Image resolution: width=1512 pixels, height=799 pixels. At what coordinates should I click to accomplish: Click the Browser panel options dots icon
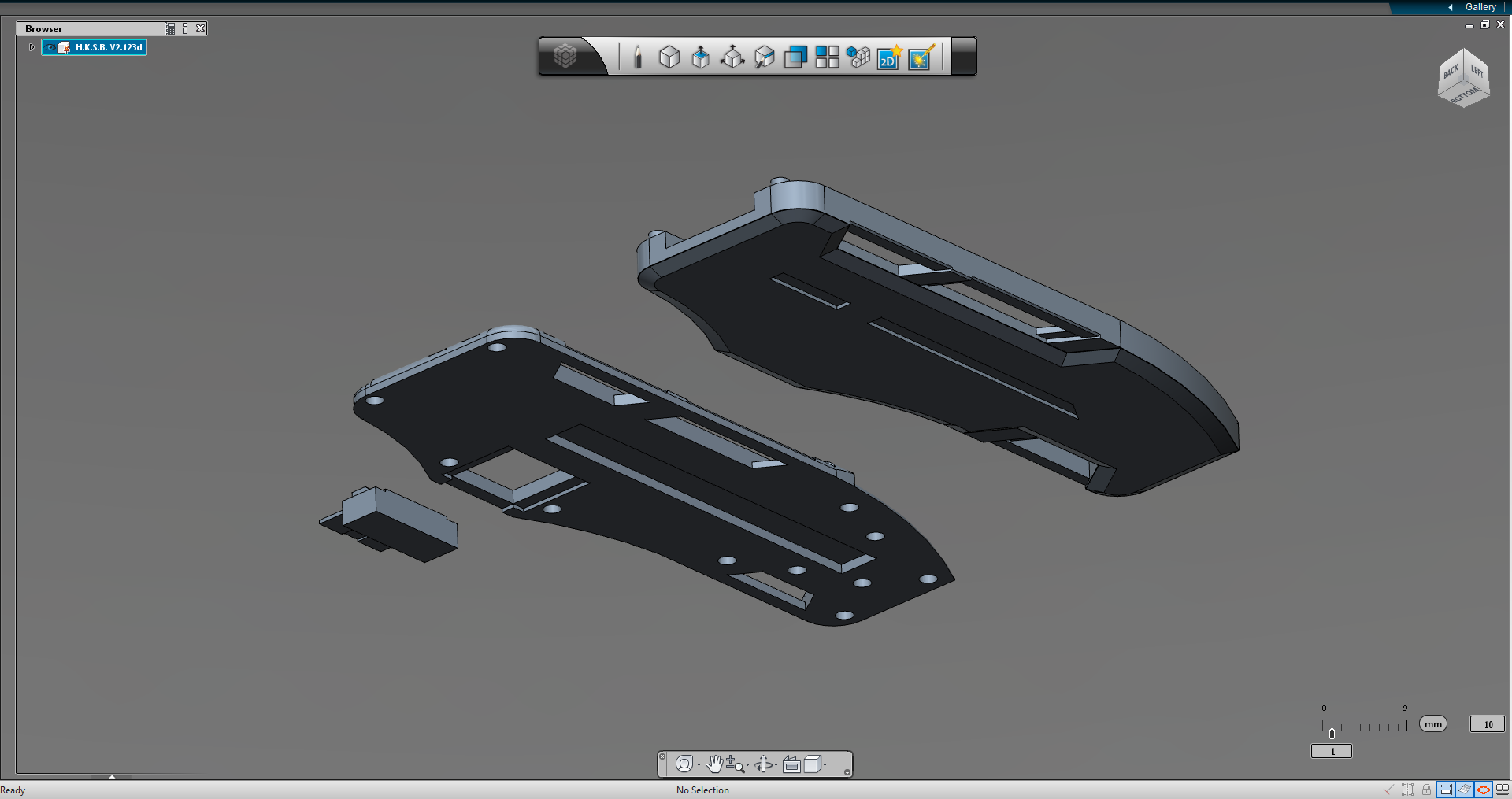186,28
